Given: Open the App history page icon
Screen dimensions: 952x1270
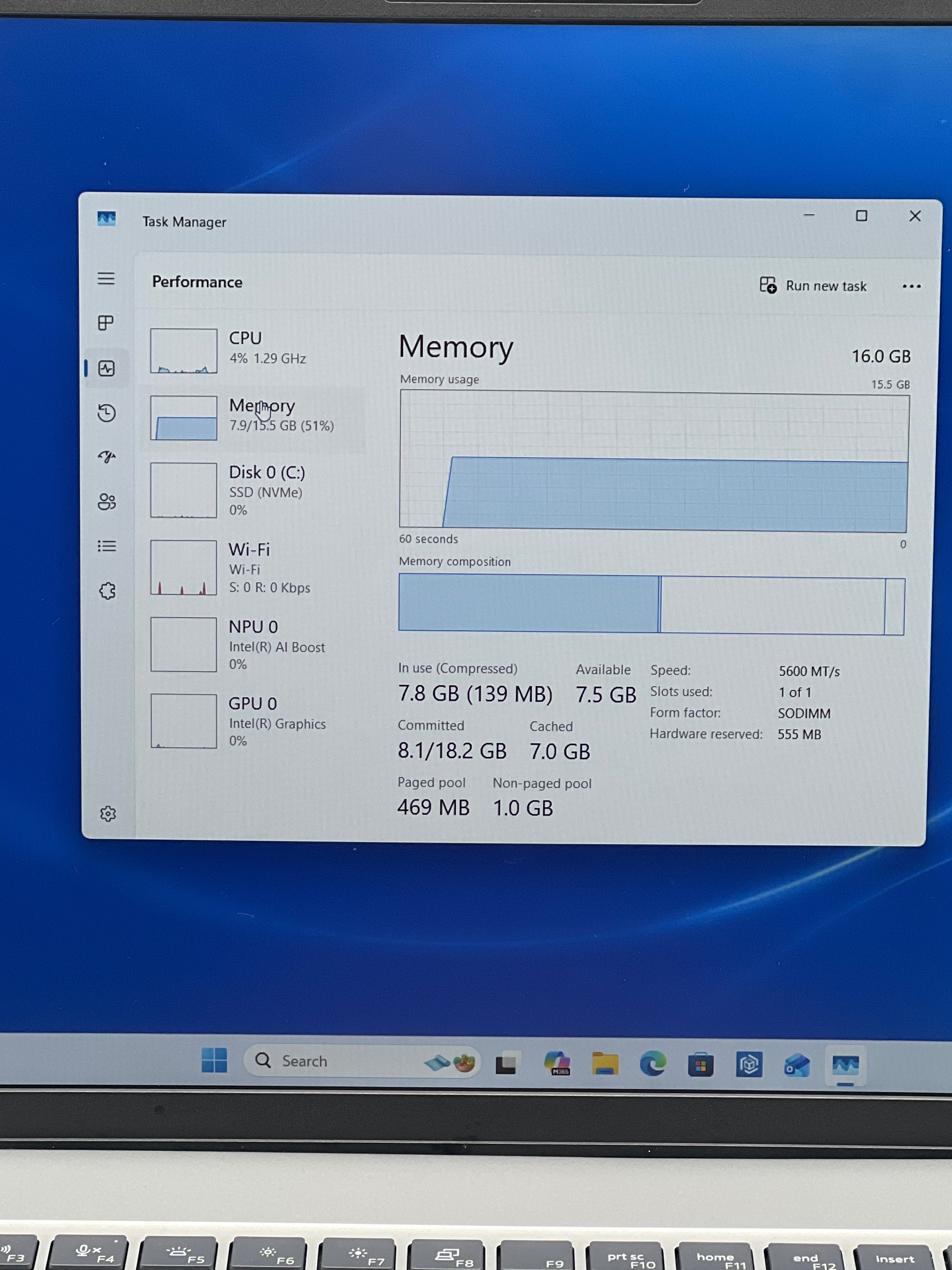Looking at the screenshot, I should pos(107,413).
